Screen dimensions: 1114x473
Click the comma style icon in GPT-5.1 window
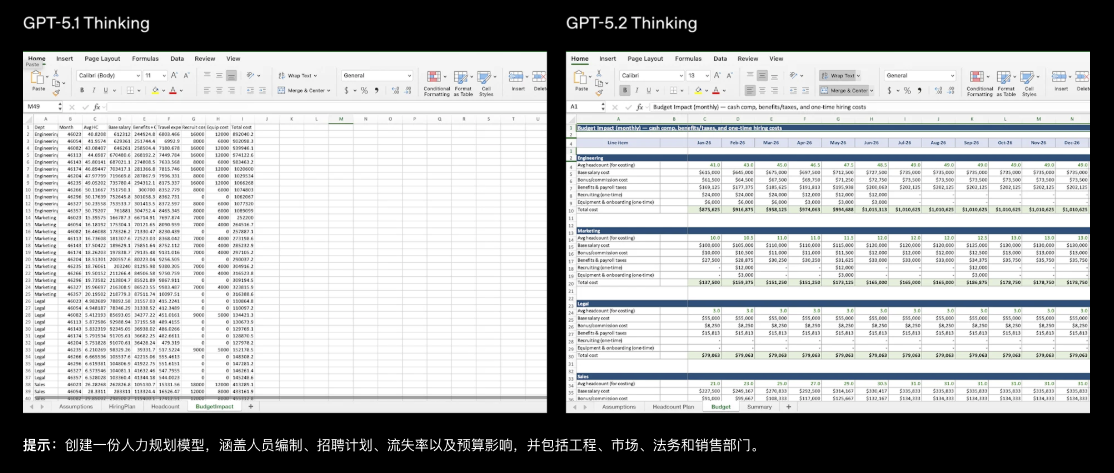coord(377,90)
